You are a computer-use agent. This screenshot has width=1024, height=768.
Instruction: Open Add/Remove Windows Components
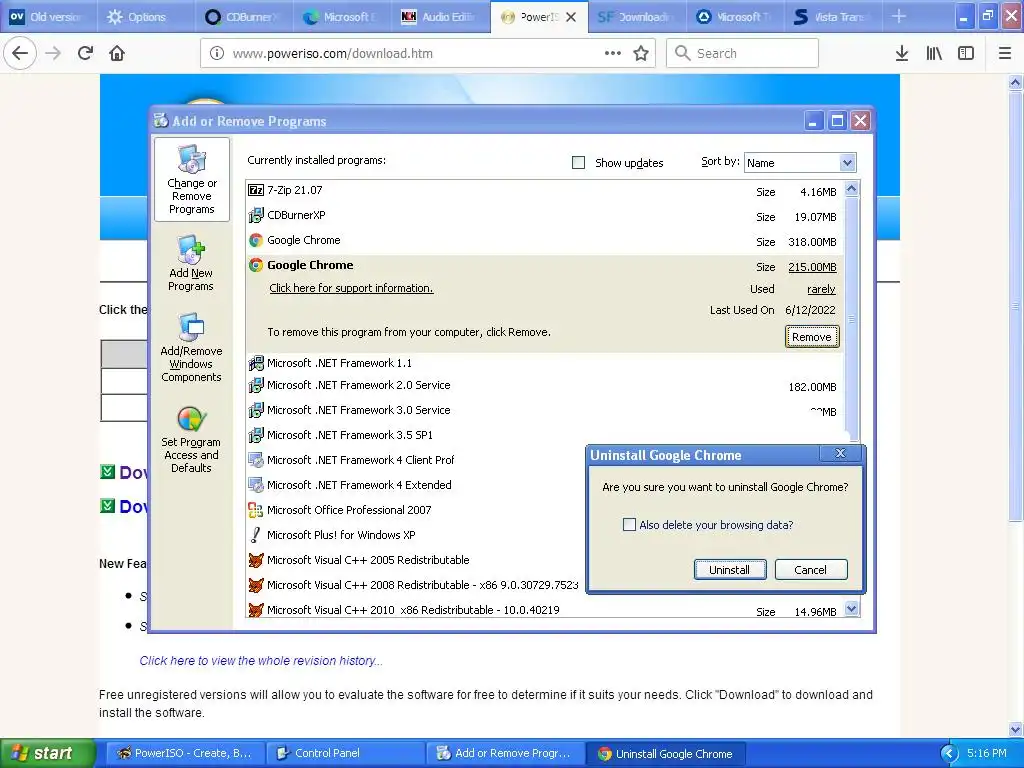[x=191, y=347]
